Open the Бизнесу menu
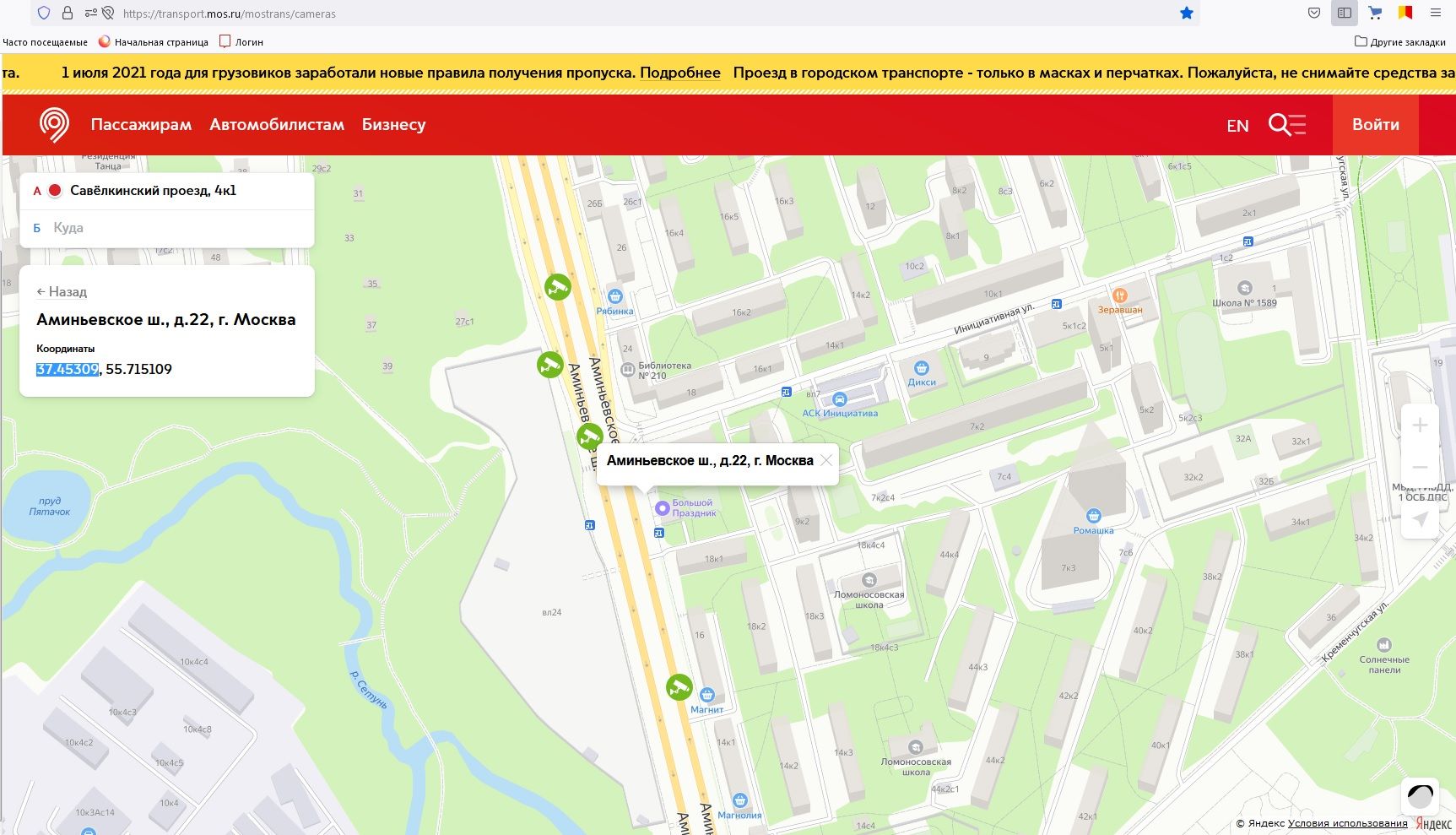This screenshot has height=835, width=1456. (393, 125)
